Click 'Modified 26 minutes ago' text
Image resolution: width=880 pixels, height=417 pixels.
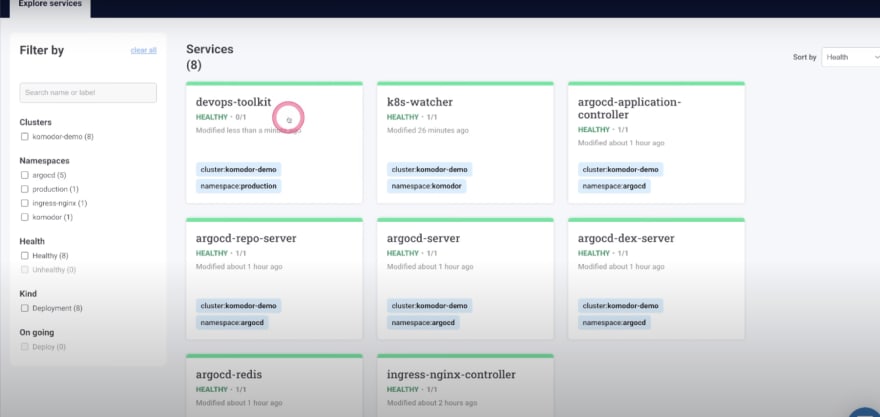tap(428, 130)
